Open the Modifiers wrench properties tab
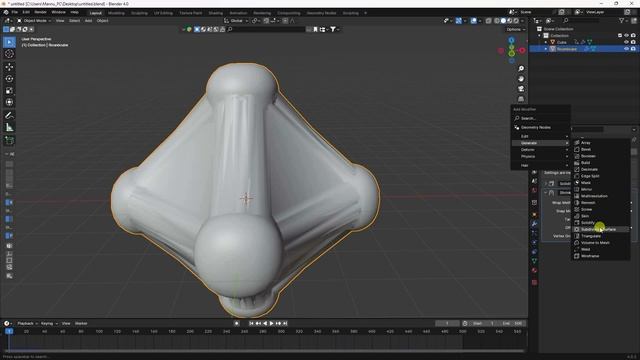640x360 pixels. (x=534, y=224)
